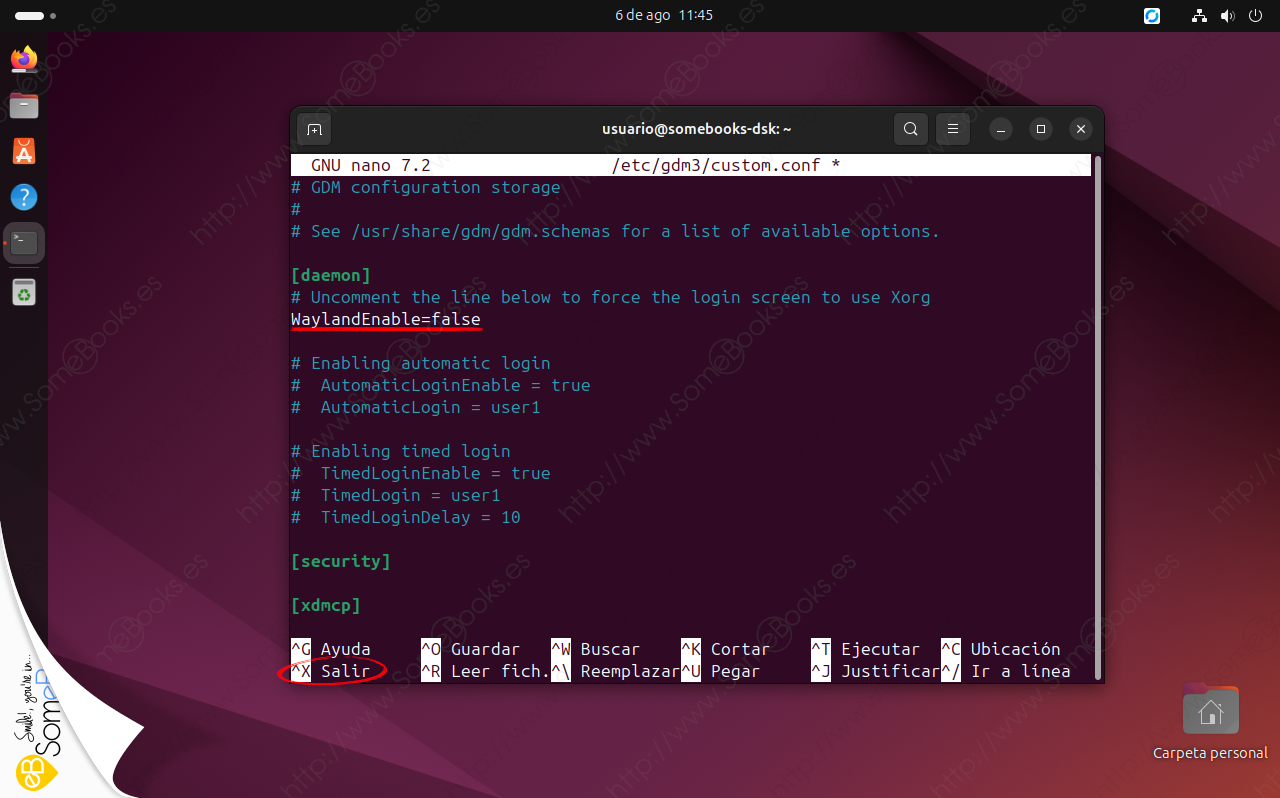Viewport: 1280px width, 798px height.
Task: Click the ^X Salir shortcut
Action: coord(331,671)
